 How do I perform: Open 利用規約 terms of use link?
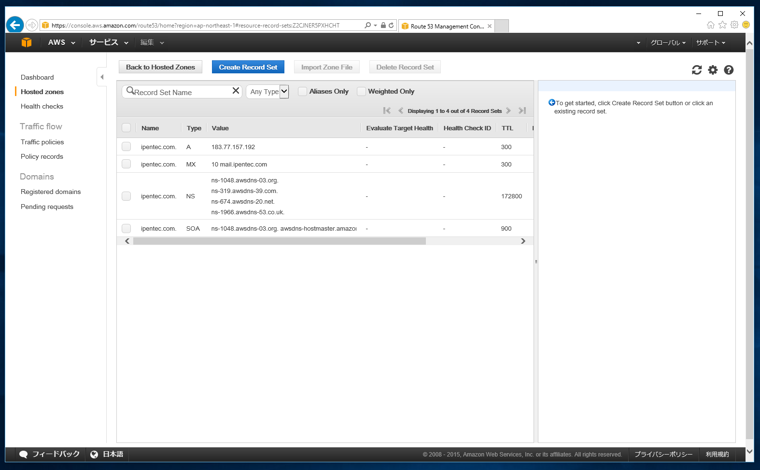point(717,454)
